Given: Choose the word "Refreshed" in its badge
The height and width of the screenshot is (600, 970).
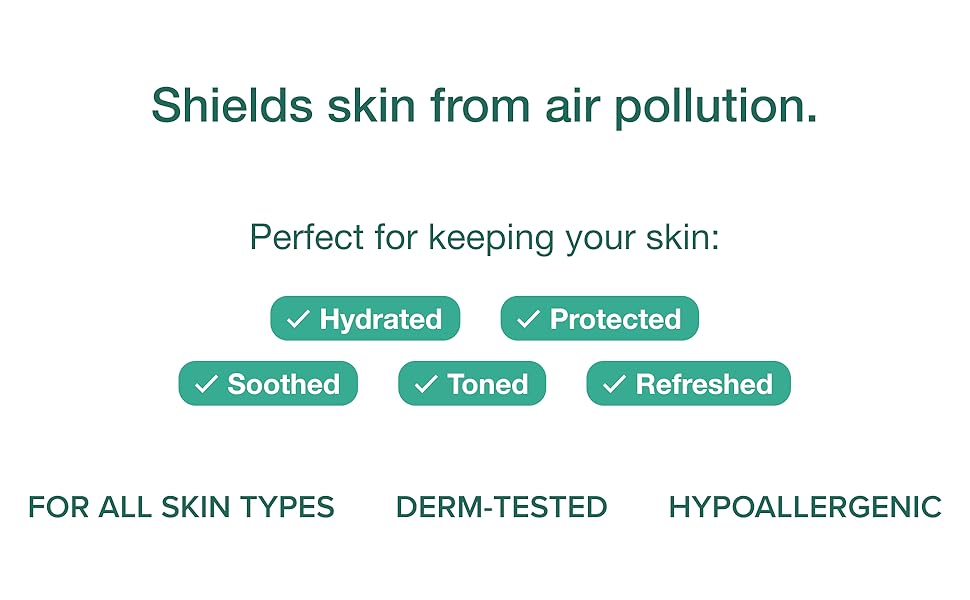Looking at the screenshot, I should (x=704, y=384).
